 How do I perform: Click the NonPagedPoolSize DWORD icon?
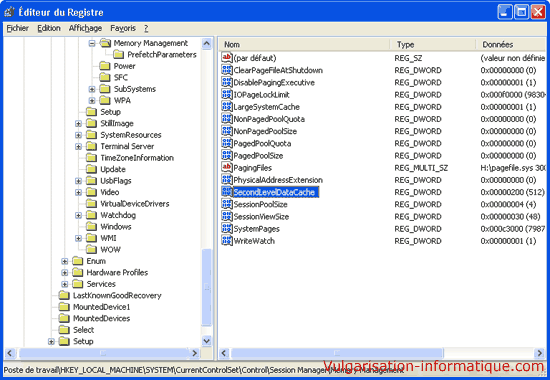tap(227, 131)
